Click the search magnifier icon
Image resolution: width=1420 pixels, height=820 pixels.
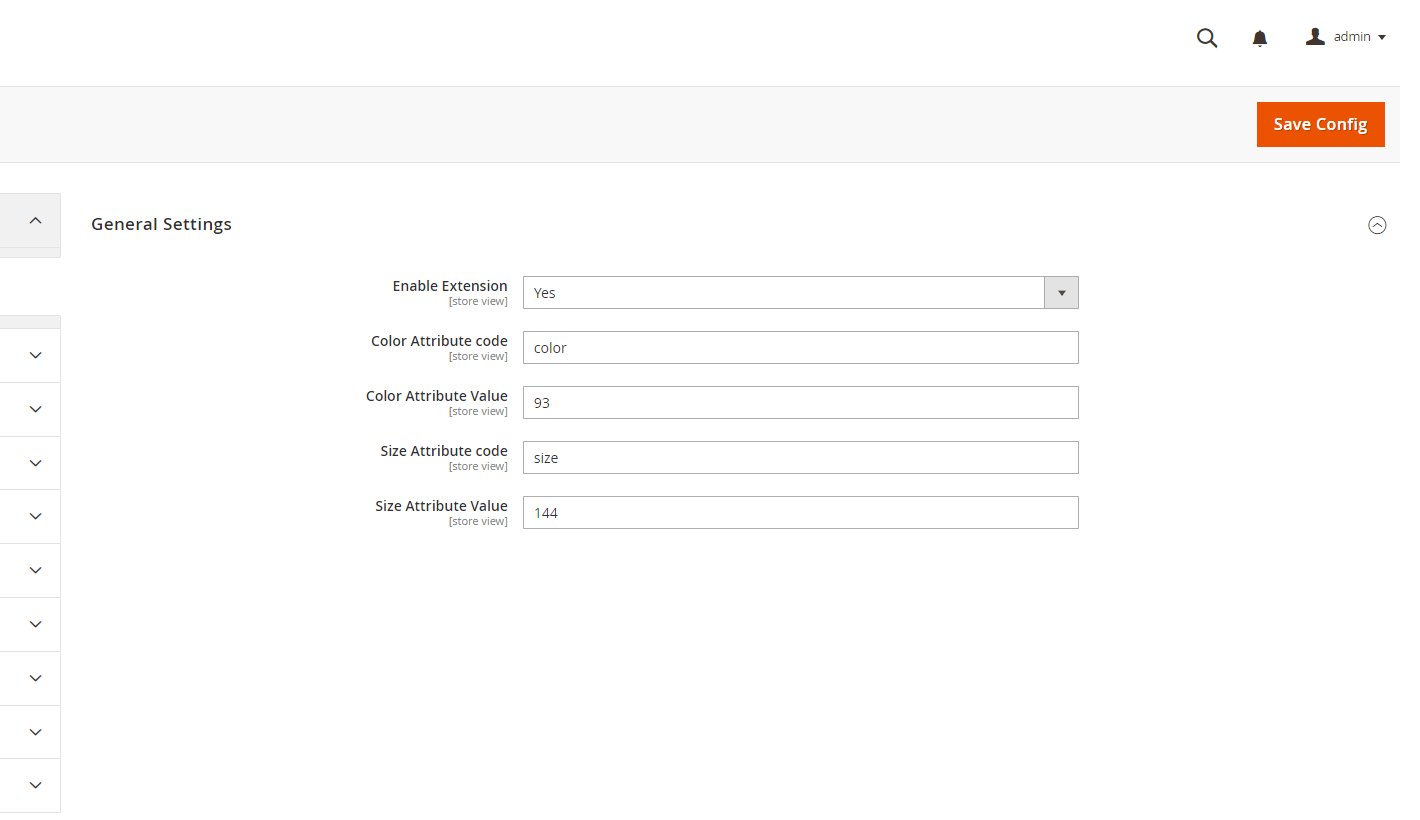tap(1207, 38)
